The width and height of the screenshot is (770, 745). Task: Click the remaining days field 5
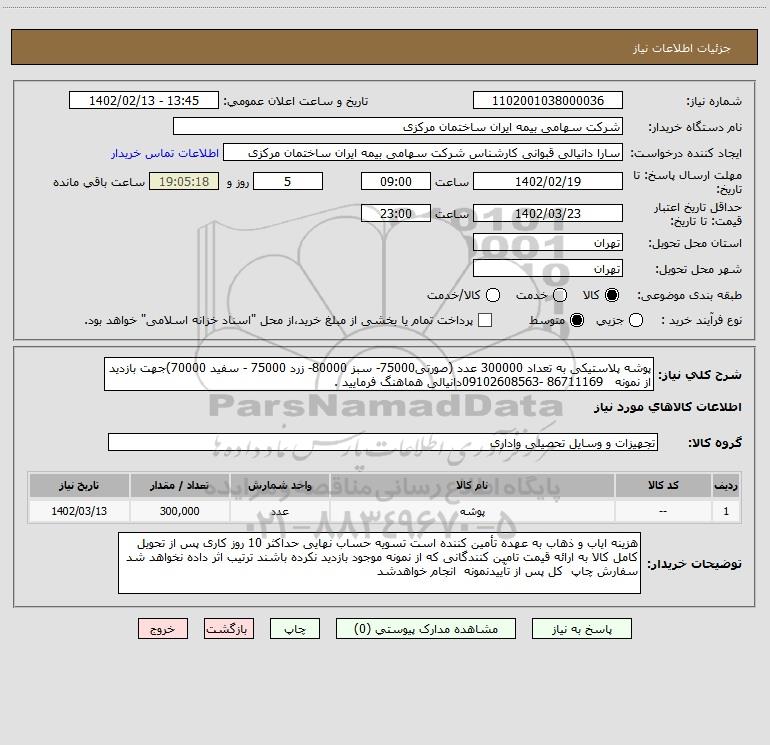288,182
